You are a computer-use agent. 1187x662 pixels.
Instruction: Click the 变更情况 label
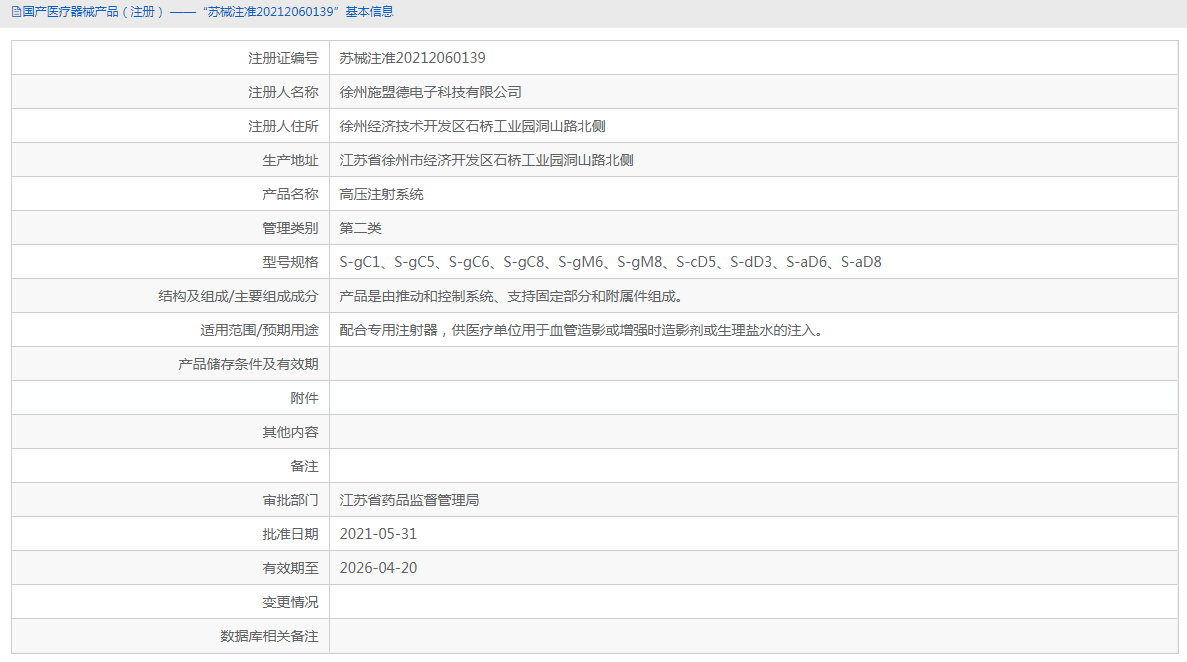(x=290, y=602)
